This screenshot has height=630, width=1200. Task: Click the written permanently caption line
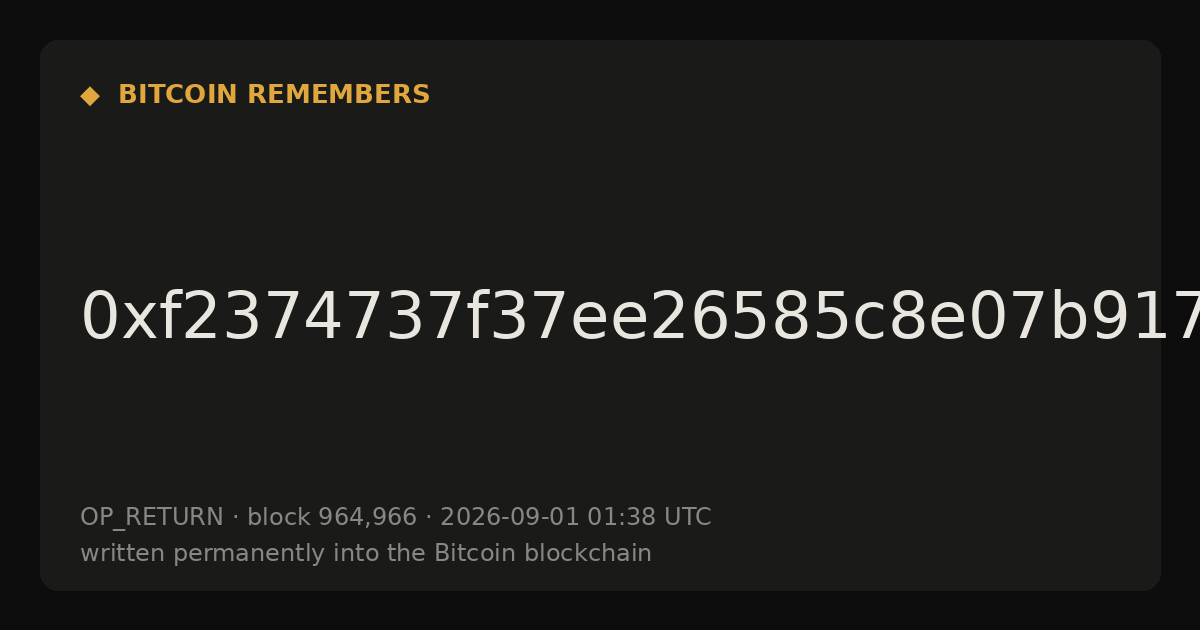(x=366, y=553)
